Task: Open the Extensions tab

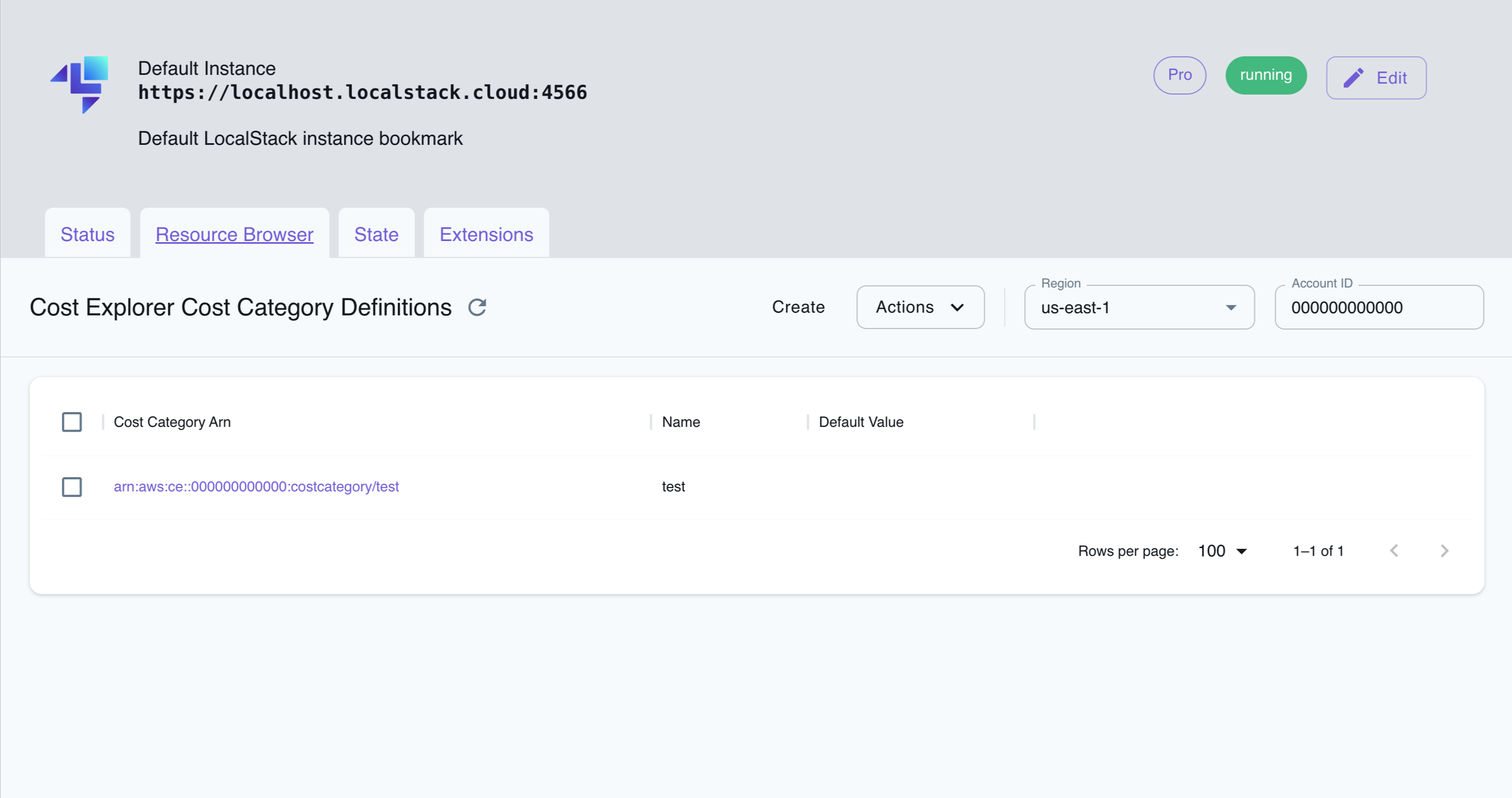Action: click(486, 234)
